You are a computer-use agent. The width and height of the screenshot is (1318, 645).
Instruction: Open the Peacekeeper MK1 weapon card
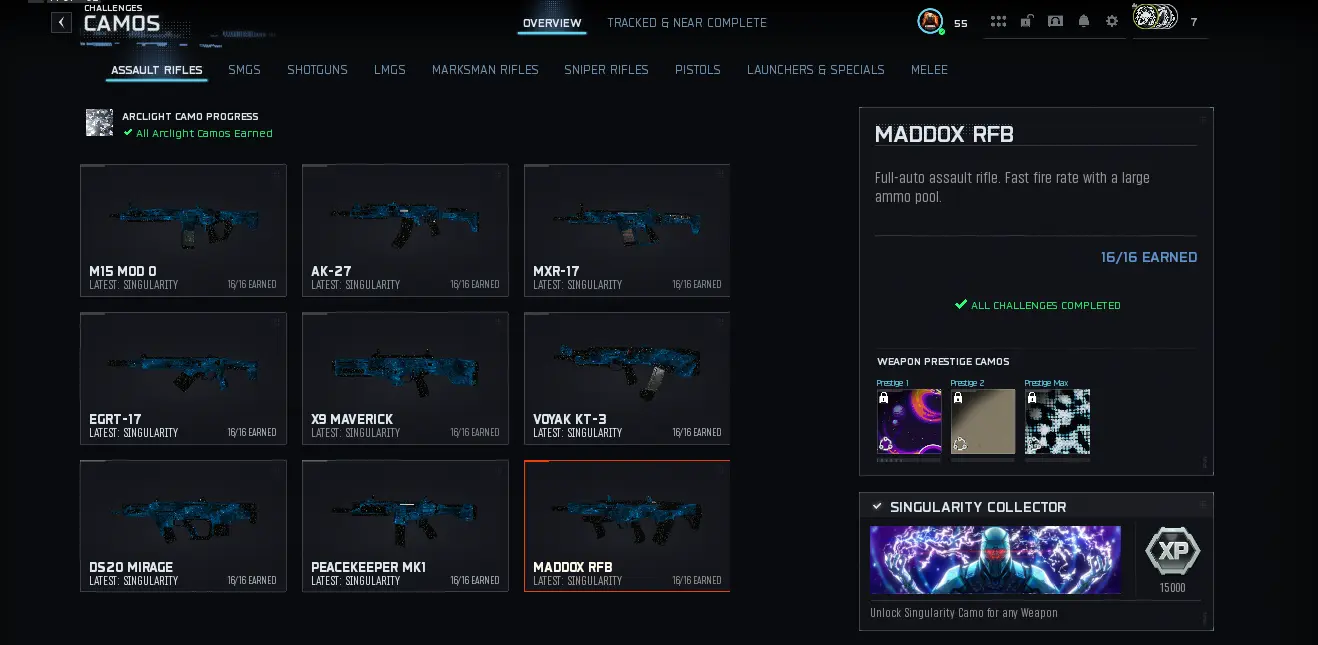pos(405,526)
